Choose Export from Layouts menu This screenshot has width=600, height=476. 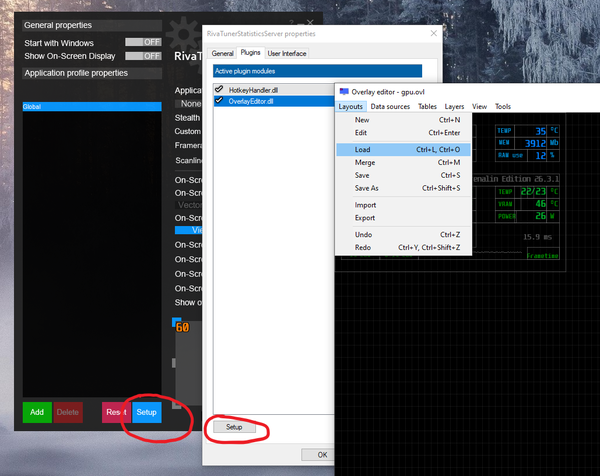pos(403,218)
